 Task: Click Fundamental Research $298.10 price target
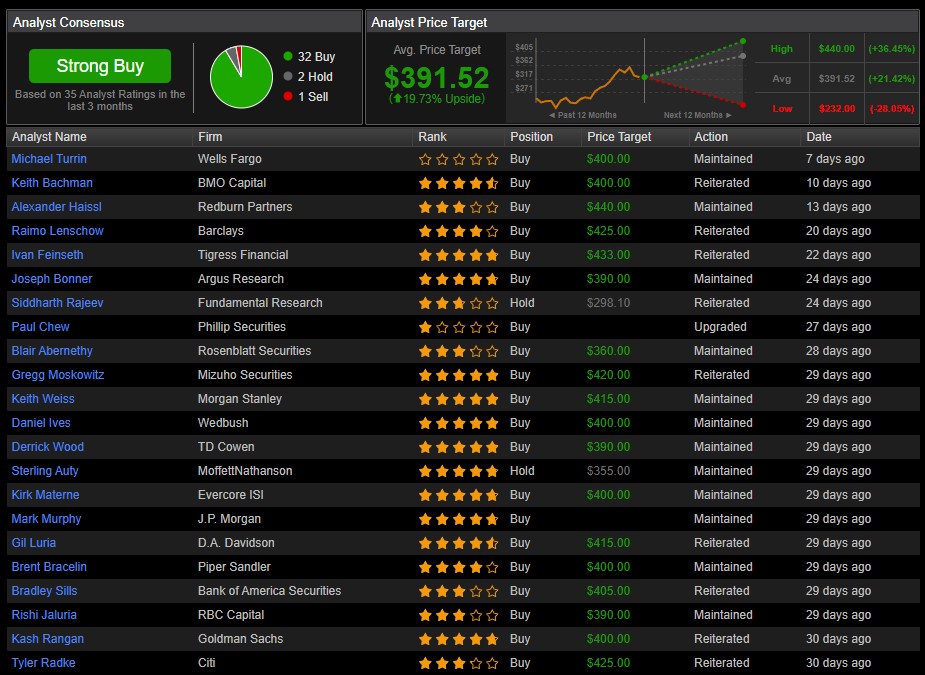pos(608,303)
